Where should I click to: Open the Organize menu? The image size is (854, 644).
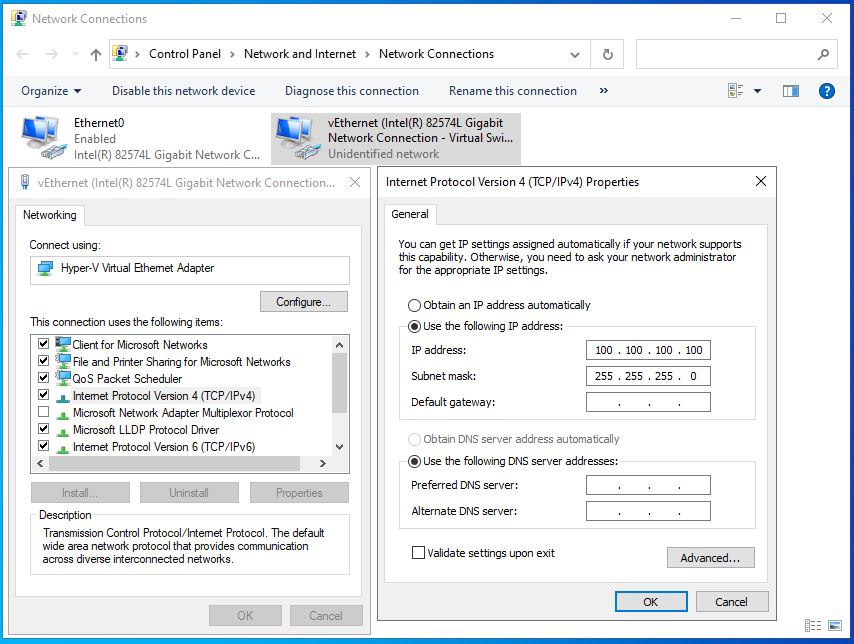pyautogui.click(x=51, y=91)
